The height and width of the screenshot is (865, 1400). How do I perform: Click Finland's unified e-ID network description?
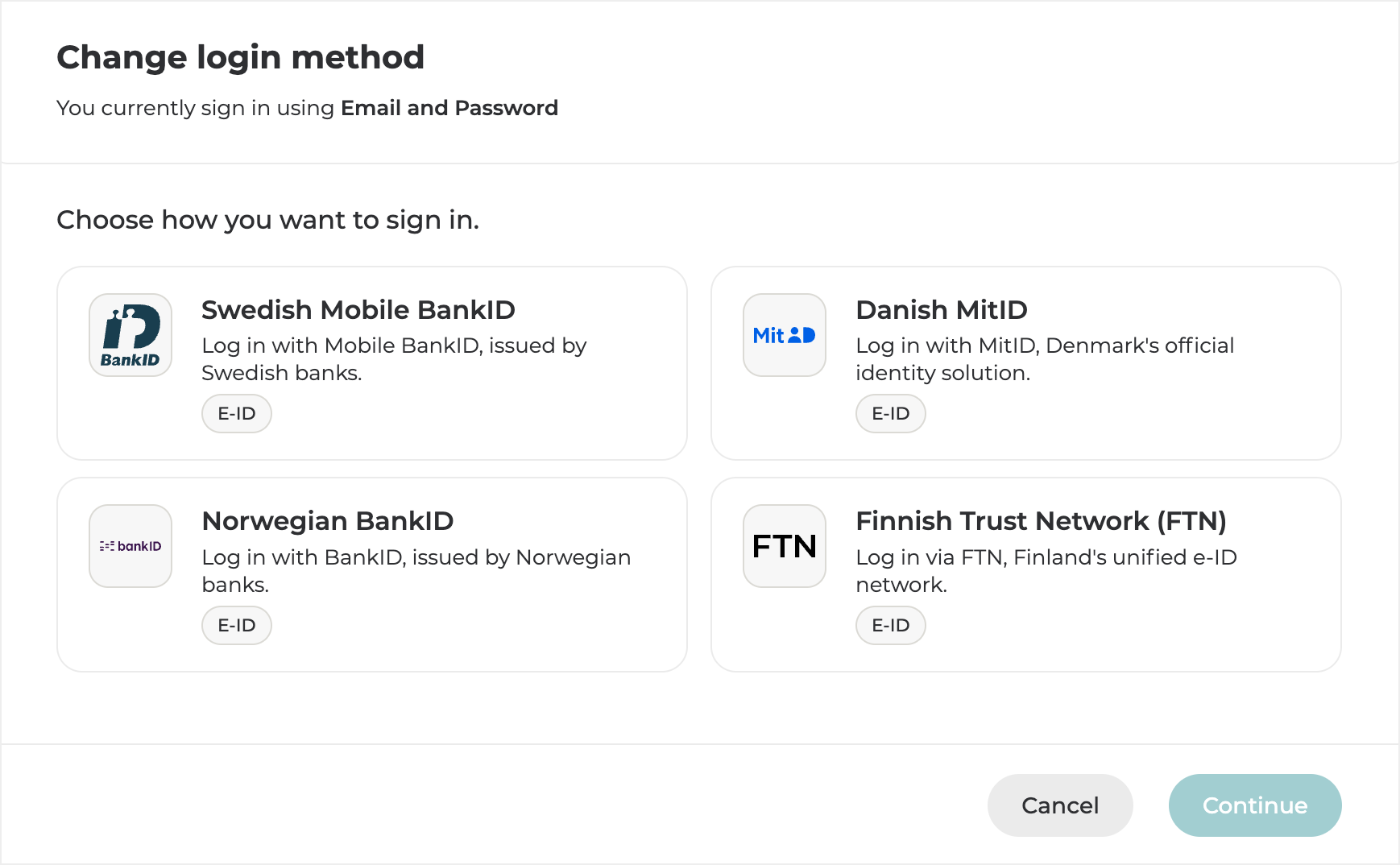point(1046,570)
